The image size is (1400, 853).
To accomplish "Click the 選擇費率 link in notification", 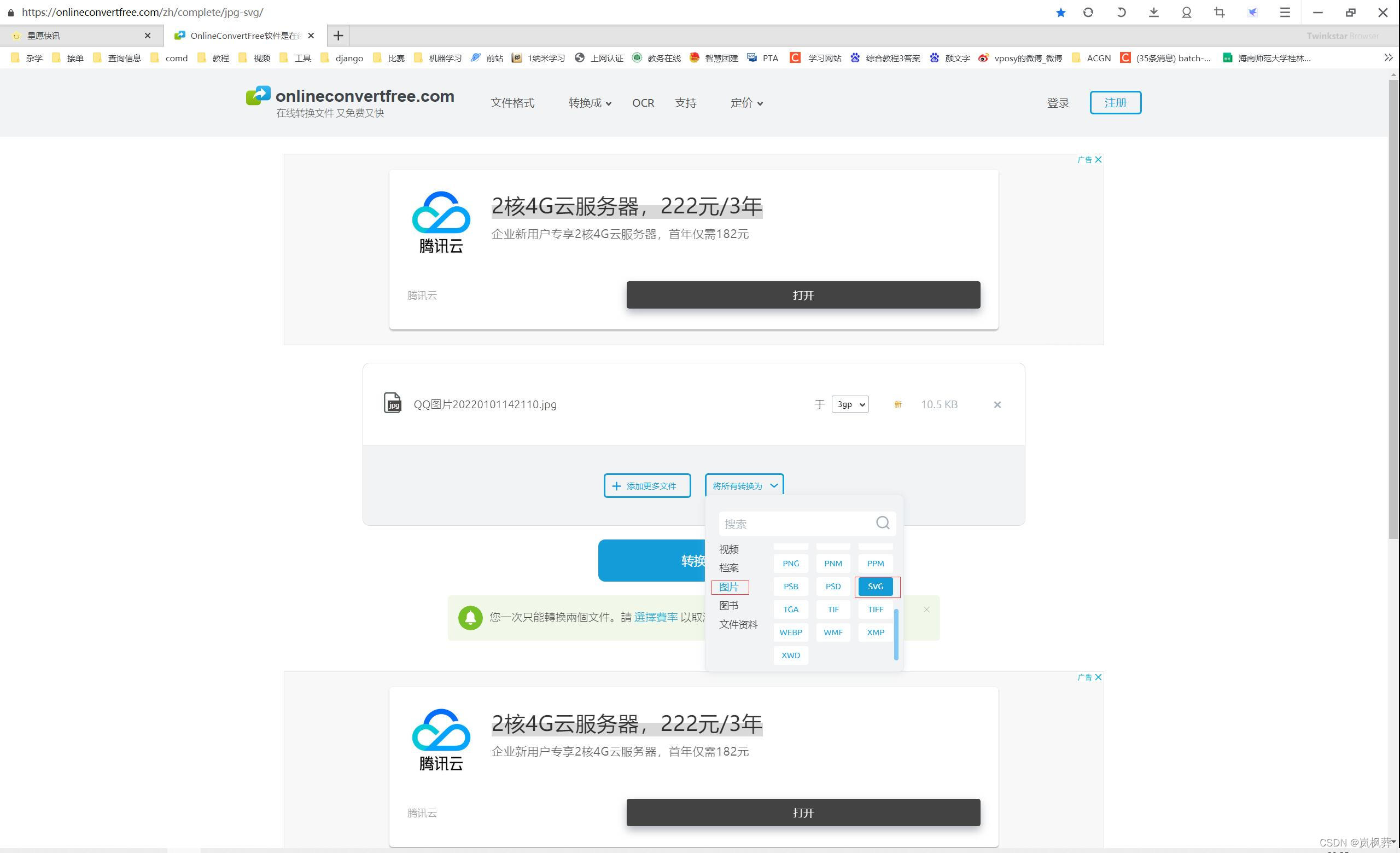I will click(x=655, y=617).
